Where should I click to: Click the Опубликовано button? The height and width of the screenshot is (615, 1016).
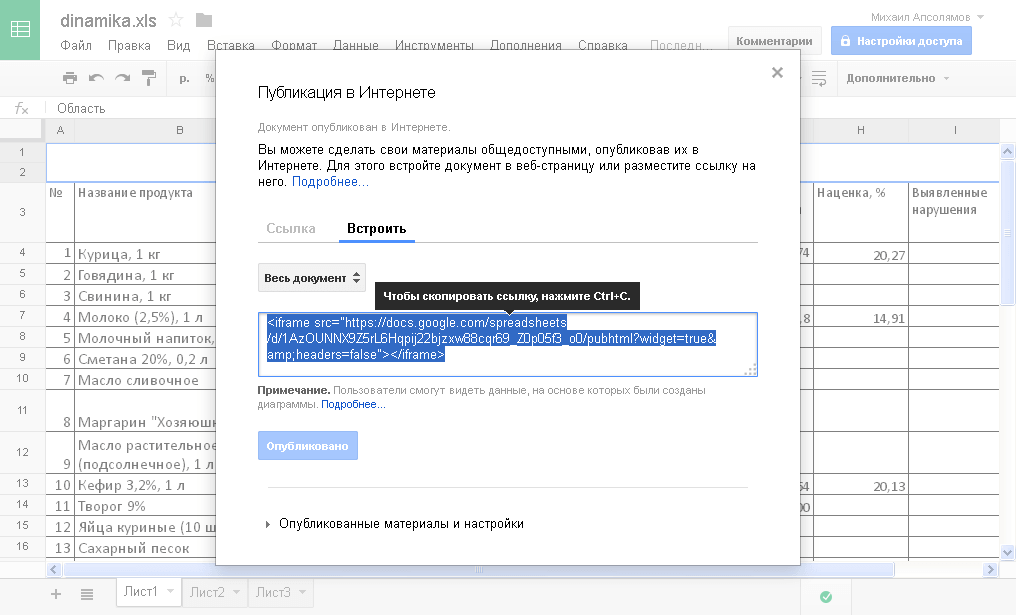coord(308,446)
